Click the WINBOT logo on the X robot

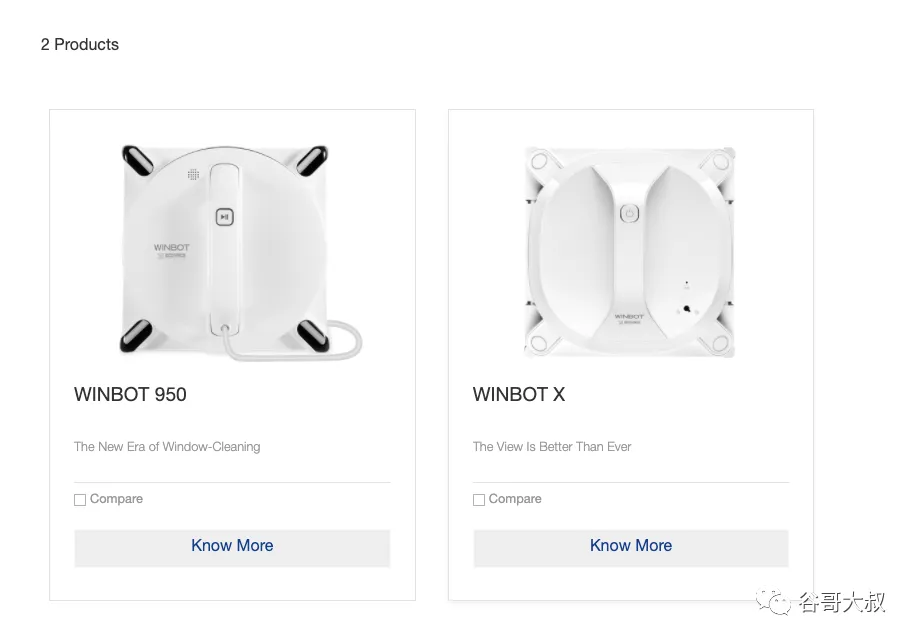tap(629, 319)
